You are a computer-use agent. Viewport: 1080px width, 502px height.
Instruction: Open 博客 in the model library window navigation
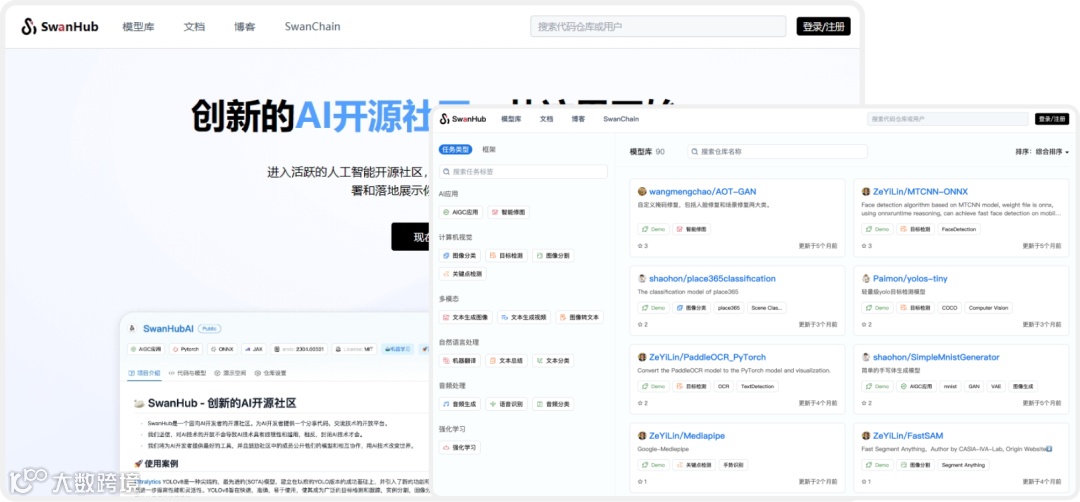pos(578,119)
